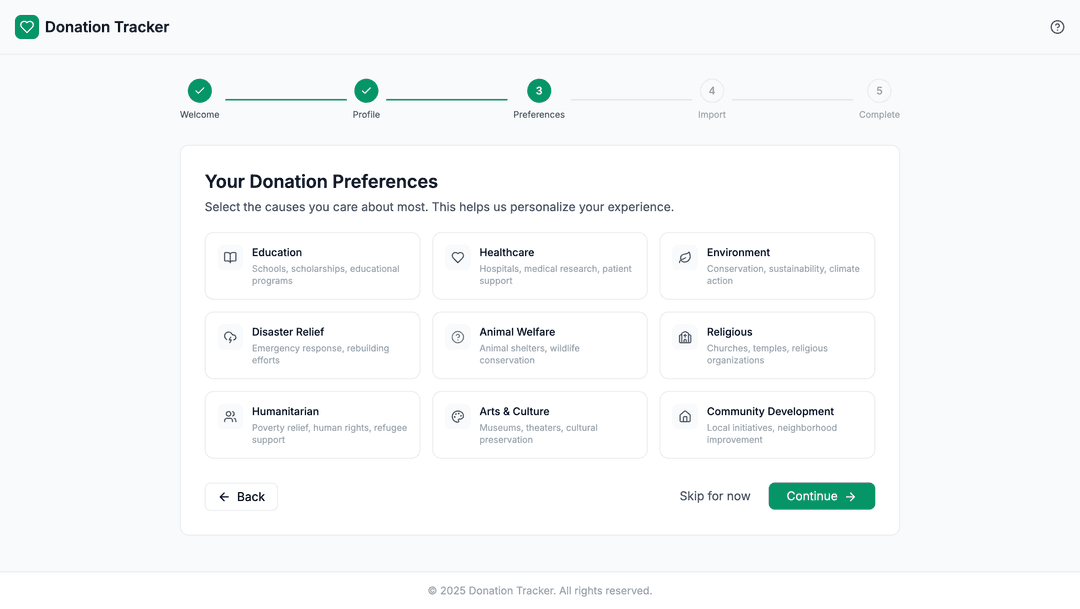
Task: Click the leaf icon on the Environment card
Action: coord(685,258)
